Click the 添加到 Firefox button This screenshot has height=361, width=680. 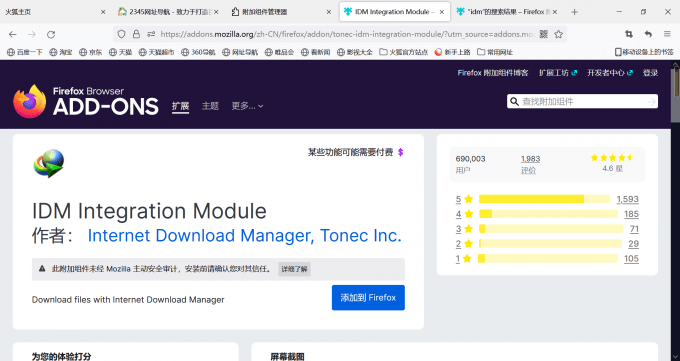pyautogui.click(x=368, y=298)
